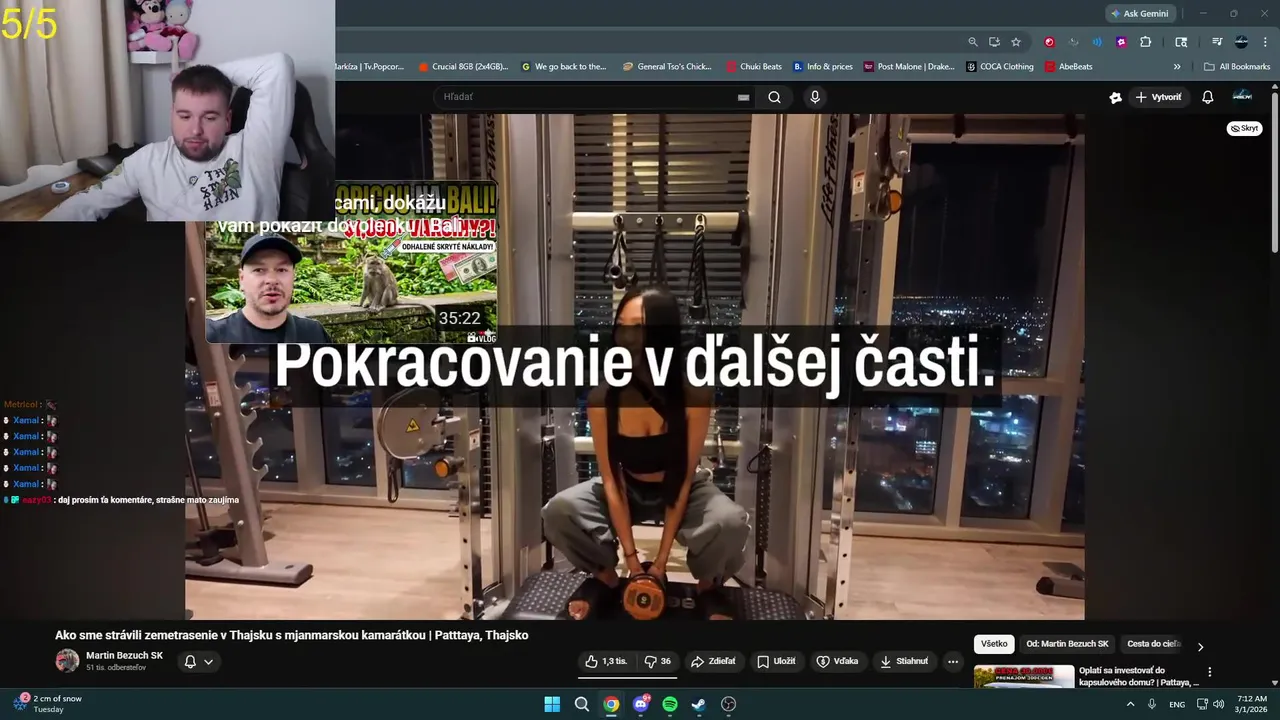Click the Ask Gemini button

(x=1140, y=13)
